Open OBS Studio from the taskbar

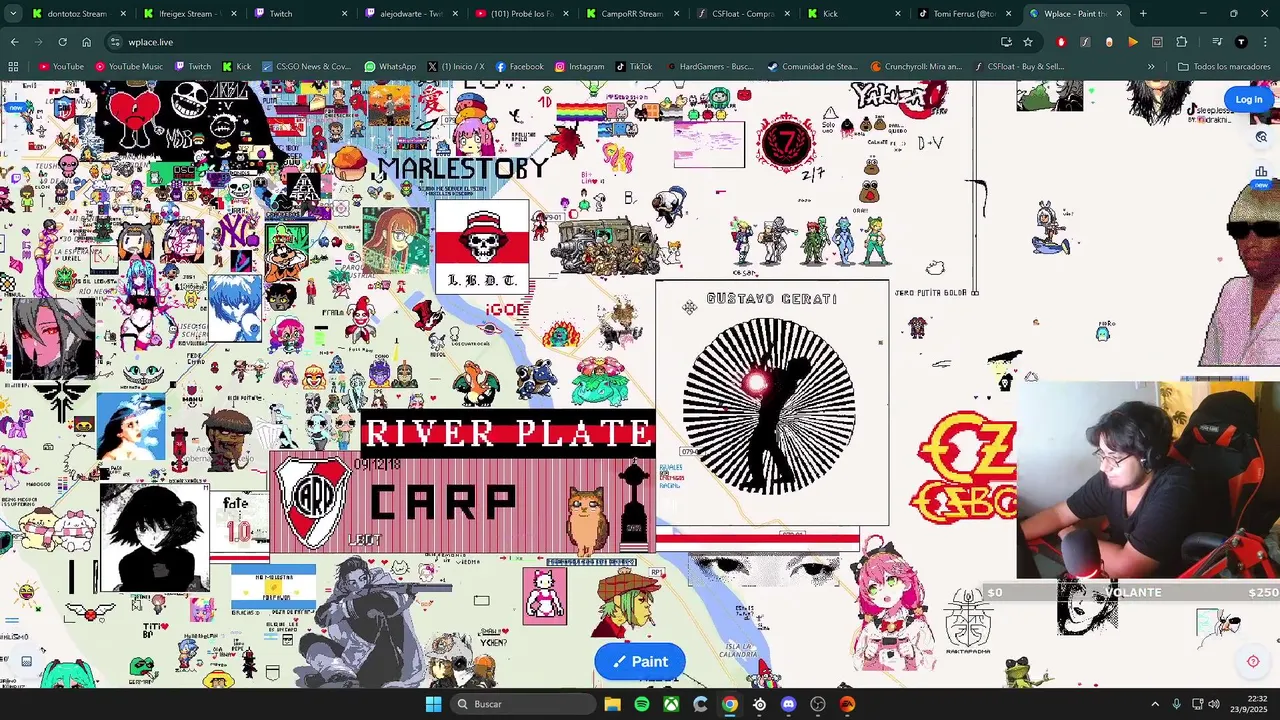click(818, 704)
